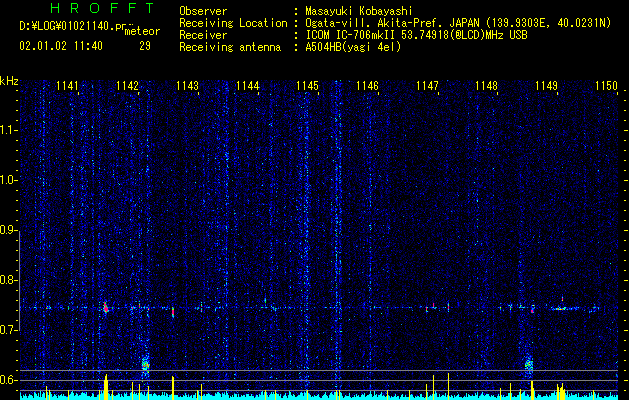Viewport: 629px width, 400px height.
Task: Click the 0.7 frequency axis label
Action: point(8,330)
